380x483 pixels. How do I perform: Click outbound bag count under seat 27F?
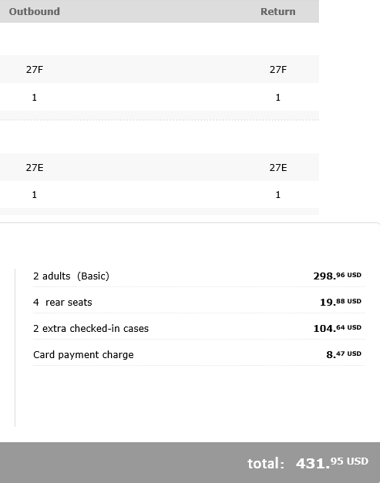(34, 97)
